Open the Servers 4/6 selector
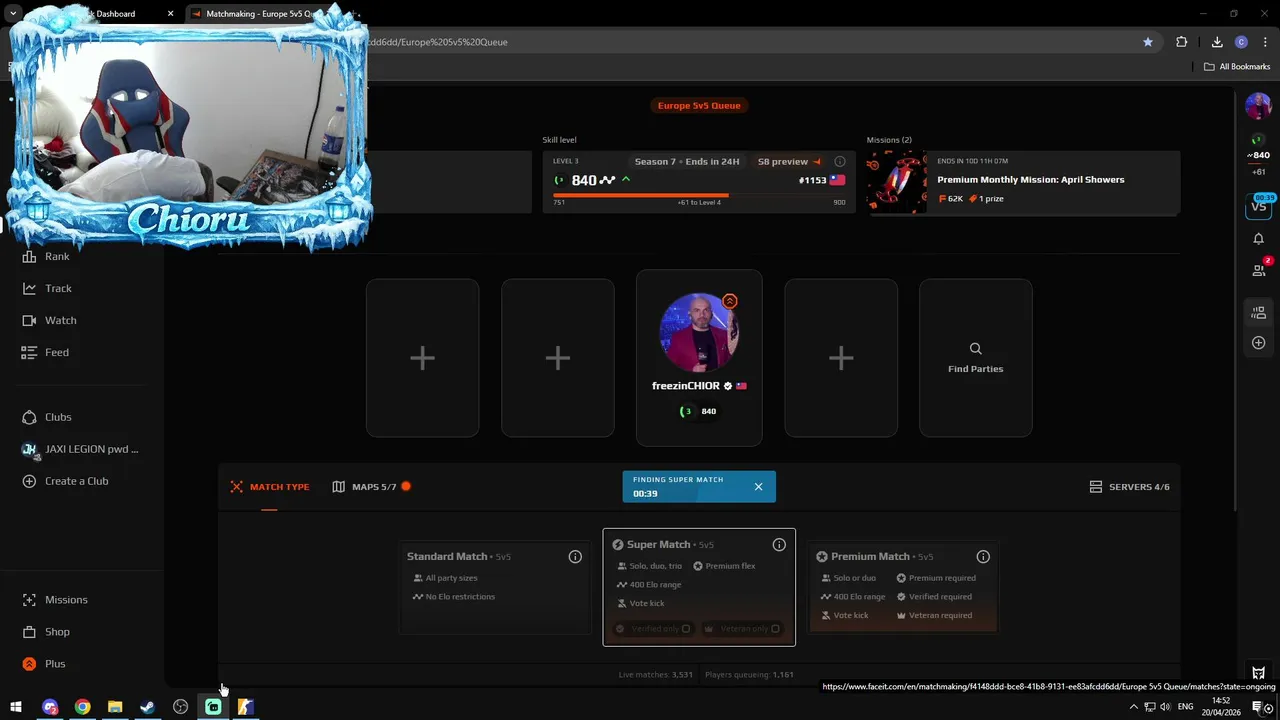 [1129, 487]
